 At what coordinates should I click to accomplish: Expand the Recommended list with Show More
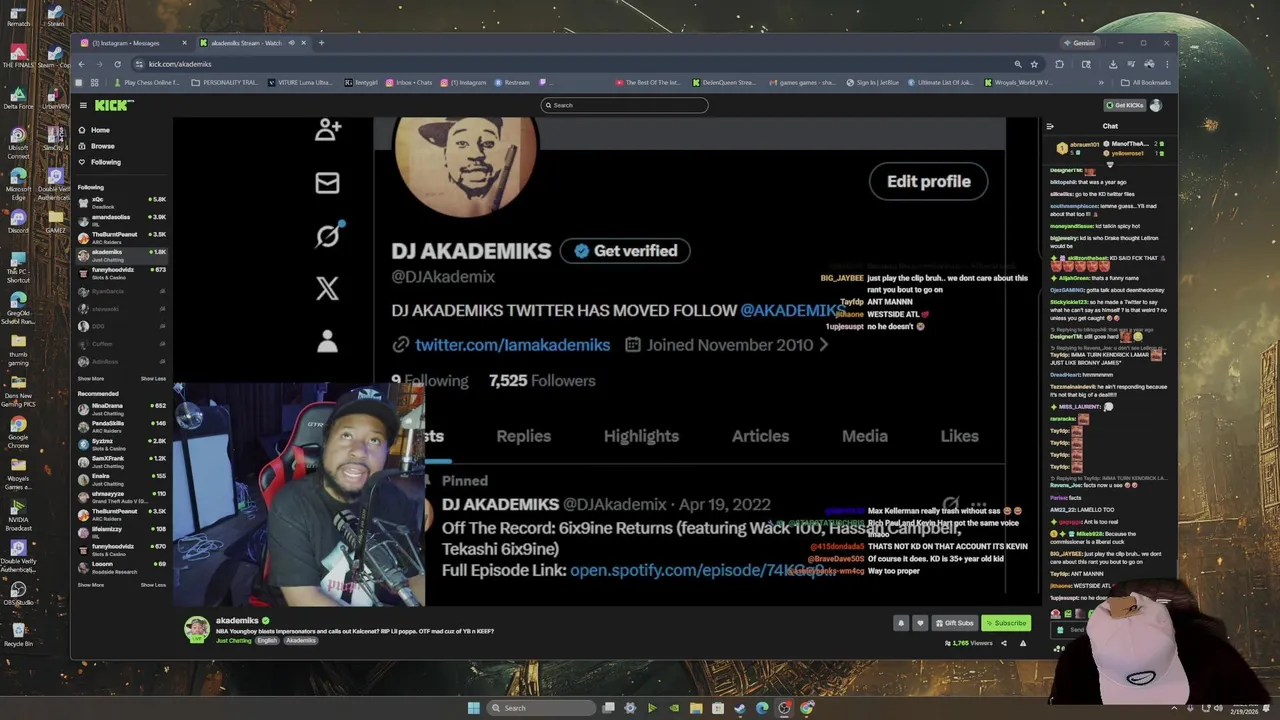click(91, 585)
